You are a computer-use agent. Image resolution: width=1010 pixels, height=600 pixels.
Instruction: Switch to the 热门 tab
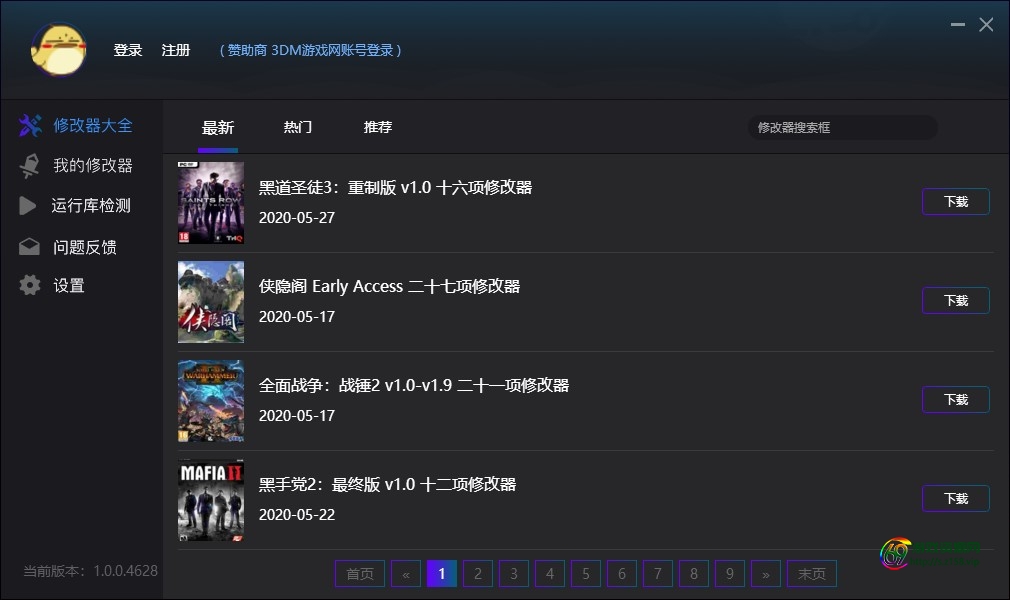297,127
